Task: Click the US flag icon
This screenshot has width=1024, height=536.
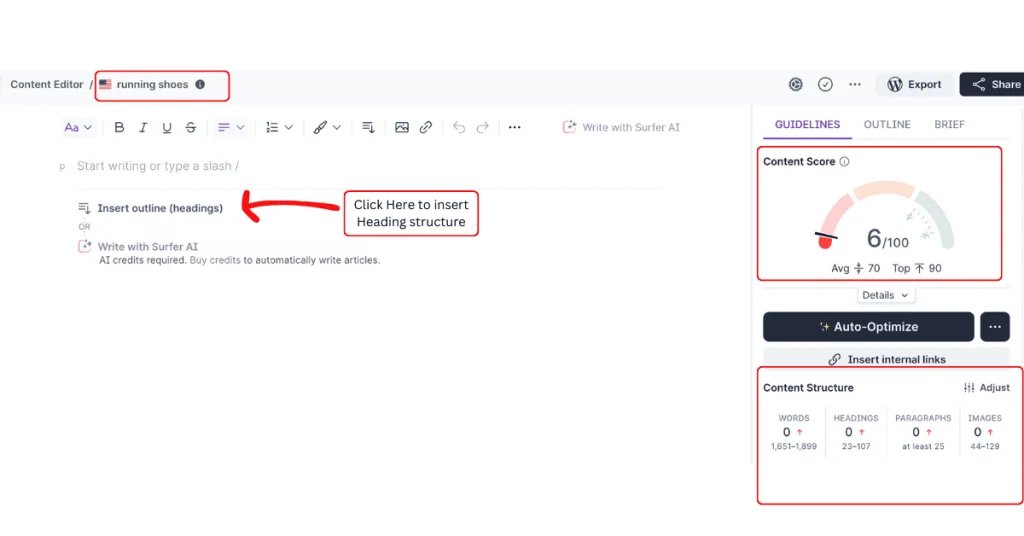Action: coord(105,84)
